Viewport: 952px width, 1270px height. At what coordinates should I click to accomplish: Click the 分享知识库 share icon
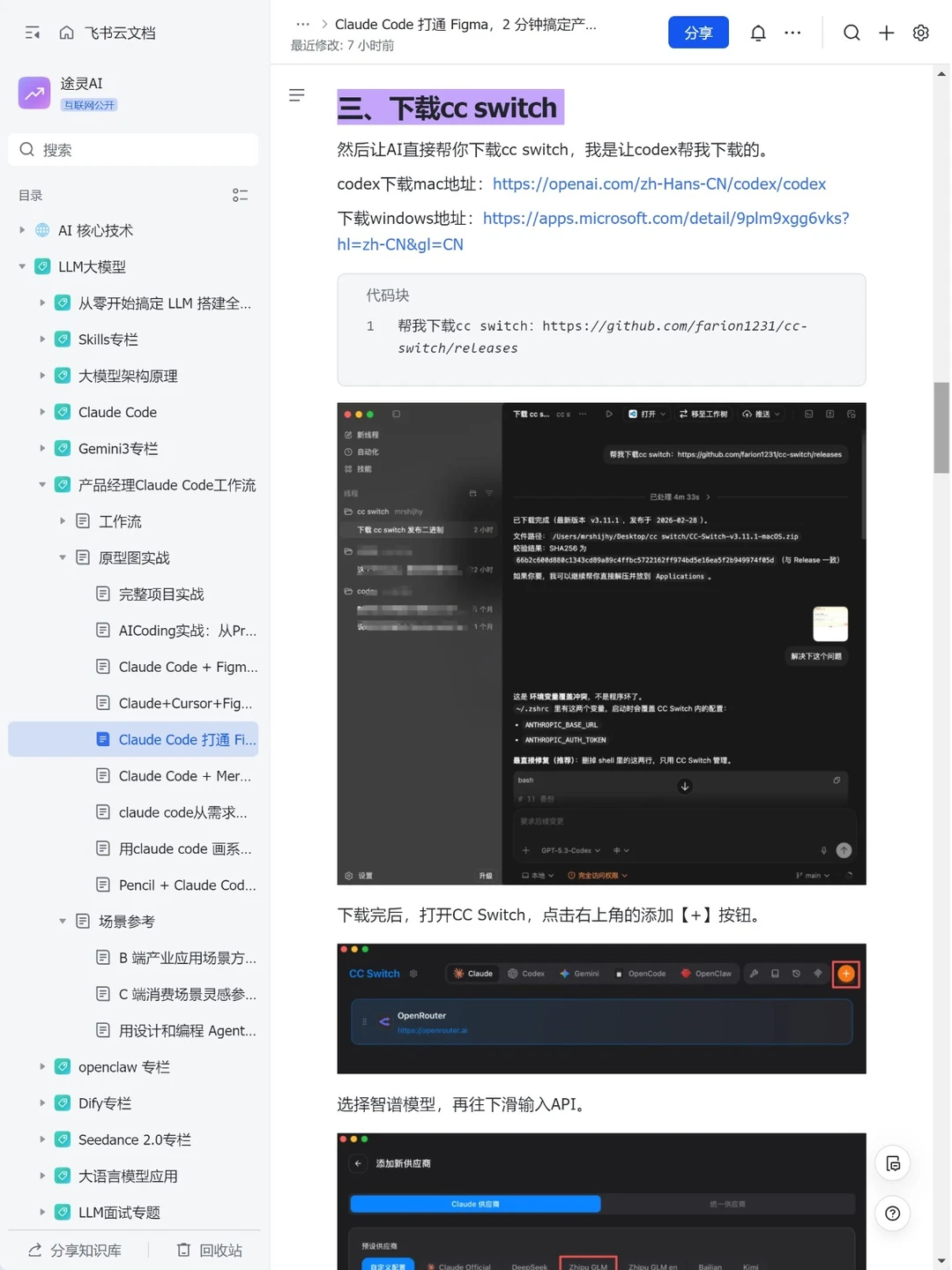pyautogui.click(x=35, y=1250)
